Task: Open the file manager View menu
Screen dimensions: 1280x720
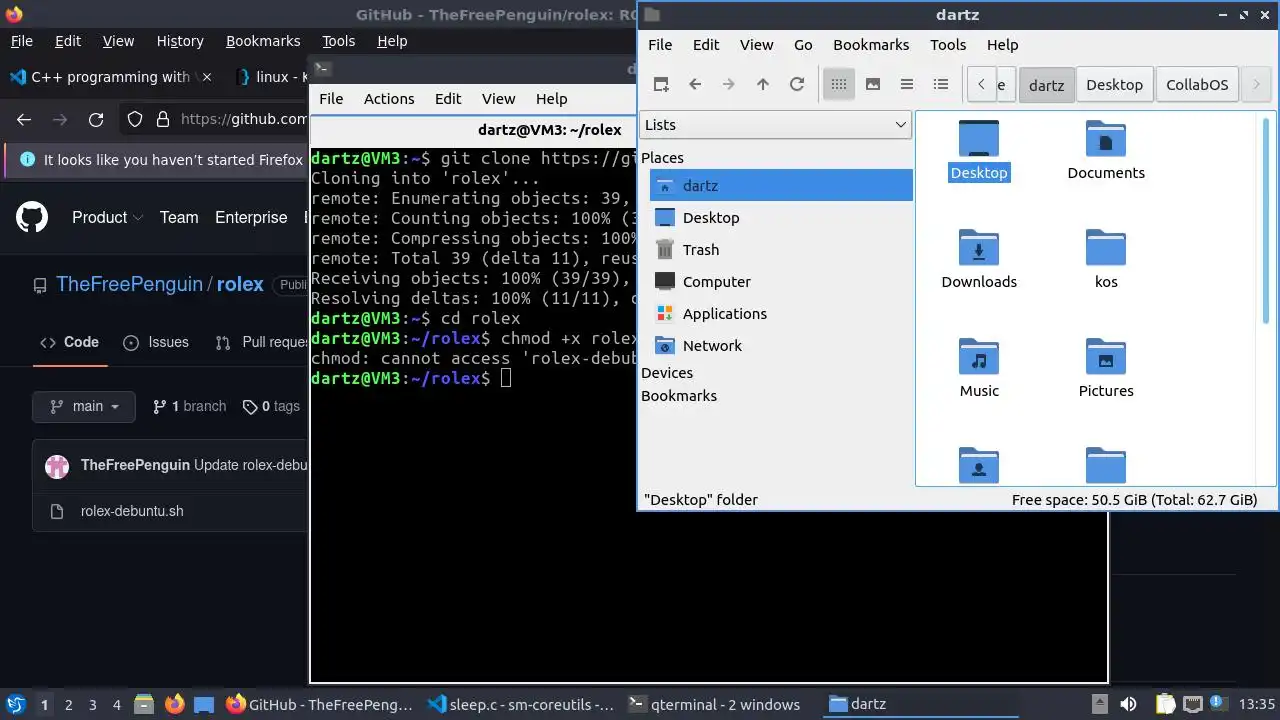Action: point(756,45)
